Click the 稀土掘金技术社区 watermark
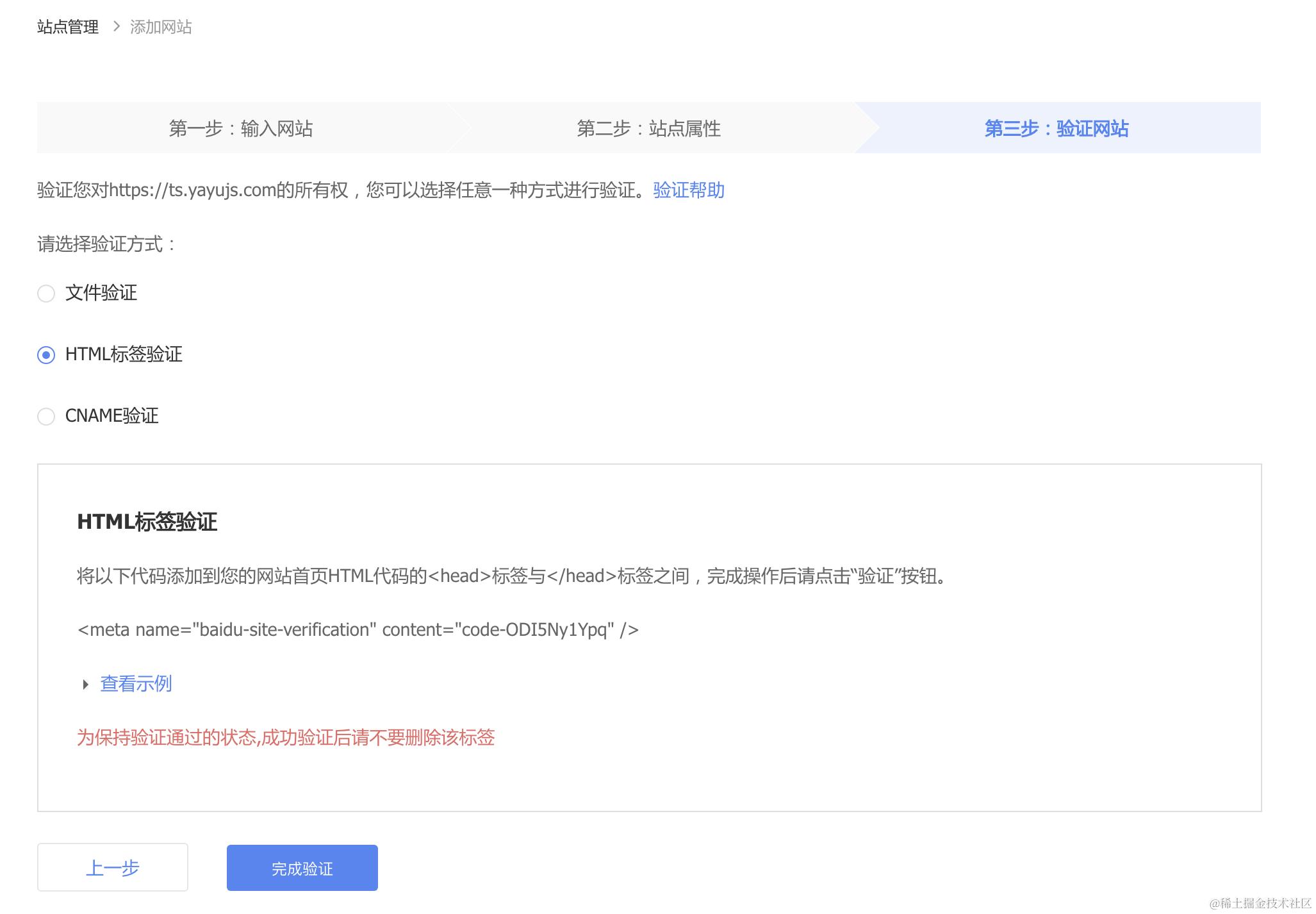Viewport: 1316px width, 914px height. click(x=1260, y=903)
